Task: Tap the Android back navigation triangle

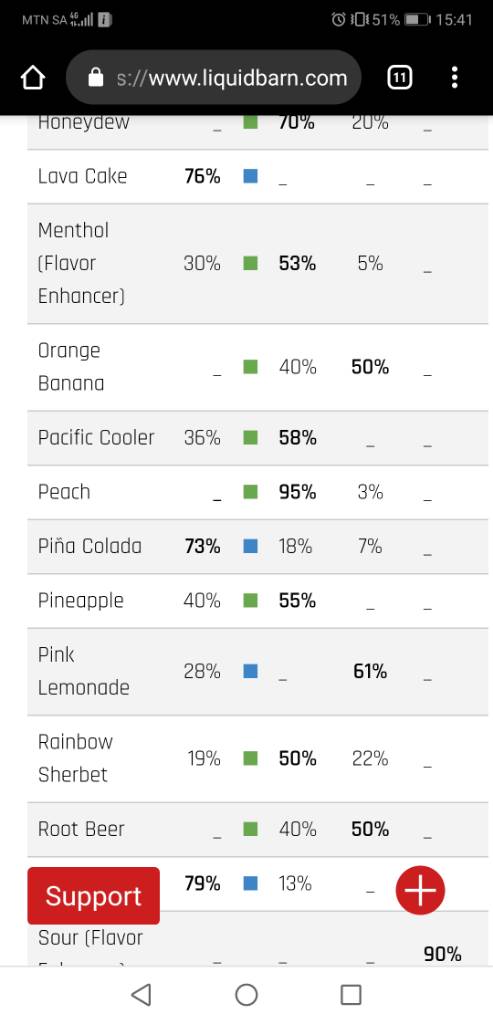Action: tap(141, 995)
